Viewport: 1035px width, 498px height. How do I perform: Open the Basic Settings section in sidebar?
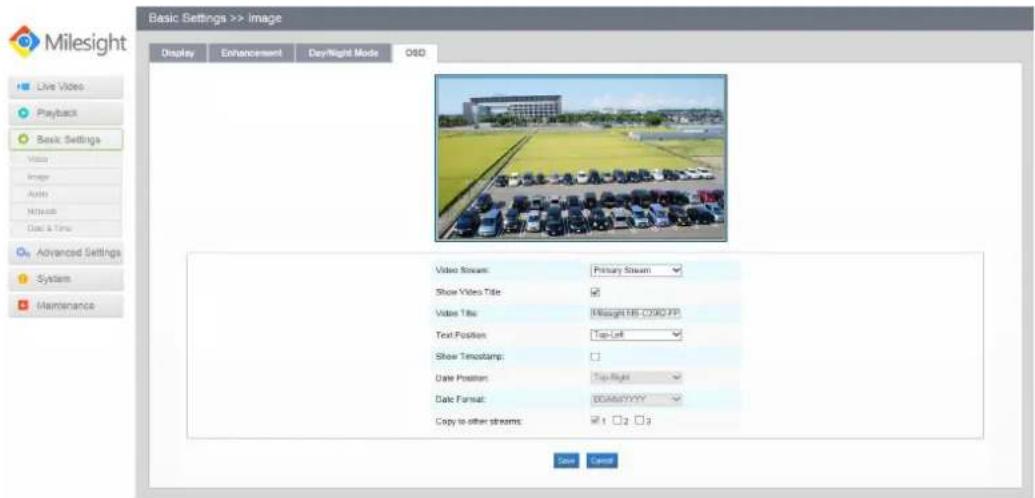click(x=66, y=139)
